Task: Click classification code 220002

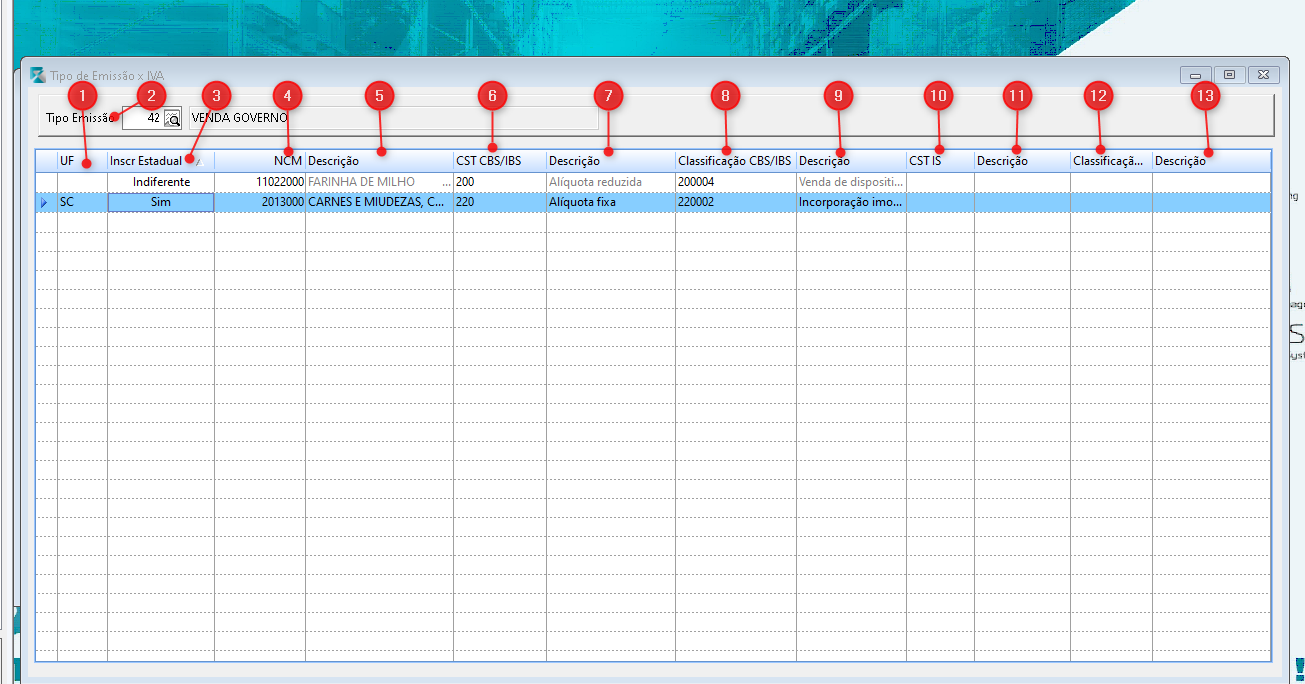Action: (736, 202)
